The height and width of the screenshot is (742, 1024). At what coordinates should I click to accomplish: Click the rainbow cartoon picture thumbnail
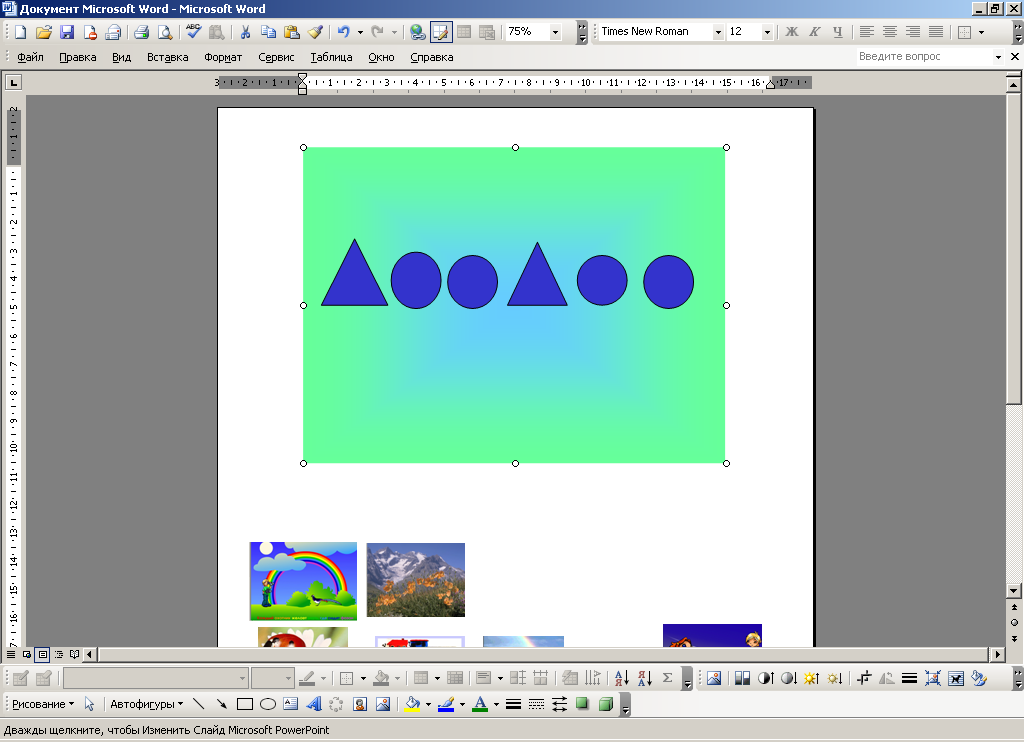pyautogui.click(x=303, y=581)
